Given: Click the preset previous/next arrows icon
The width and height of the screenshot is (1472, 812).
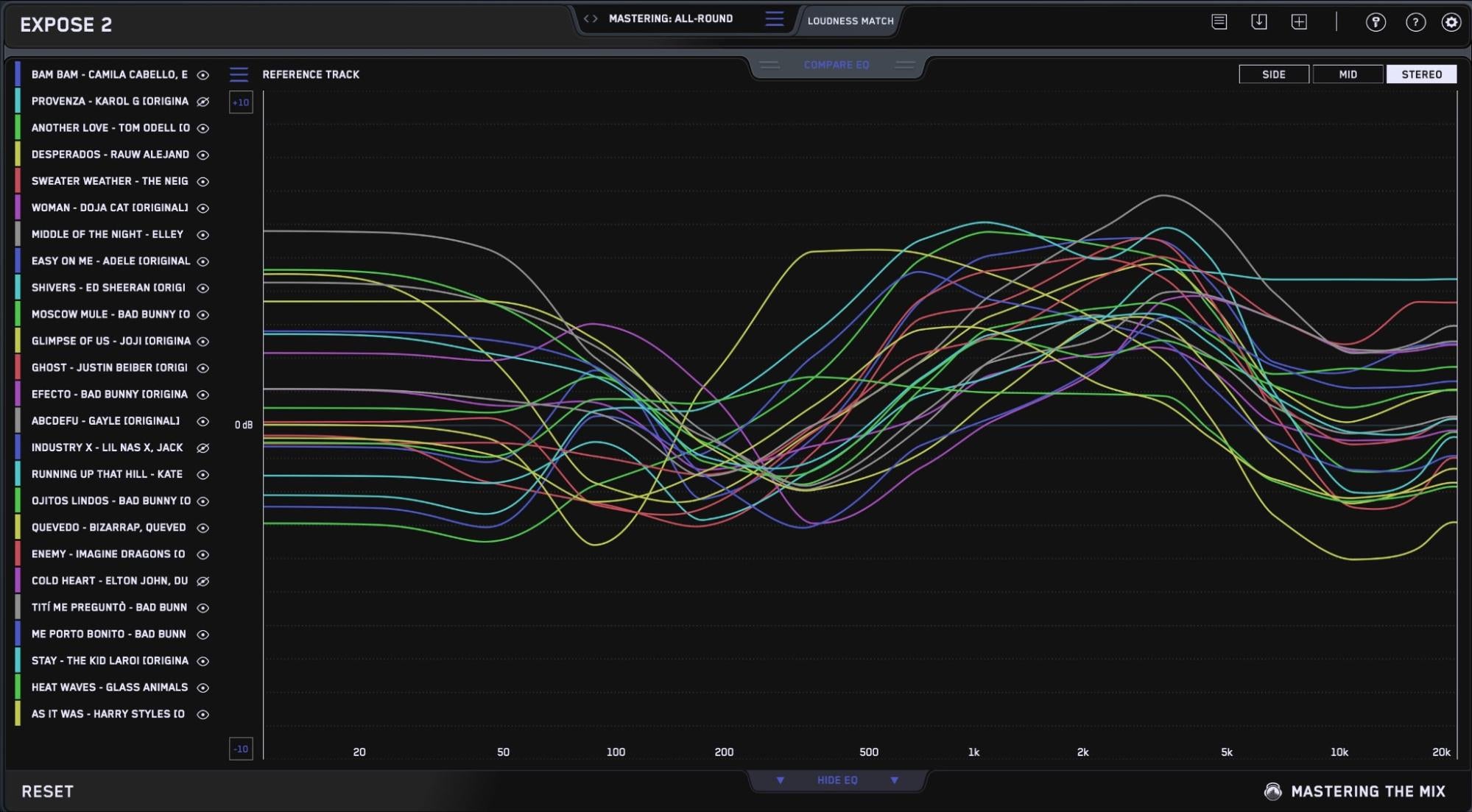Looking at the screenshot, I should (x=591, y=19).
